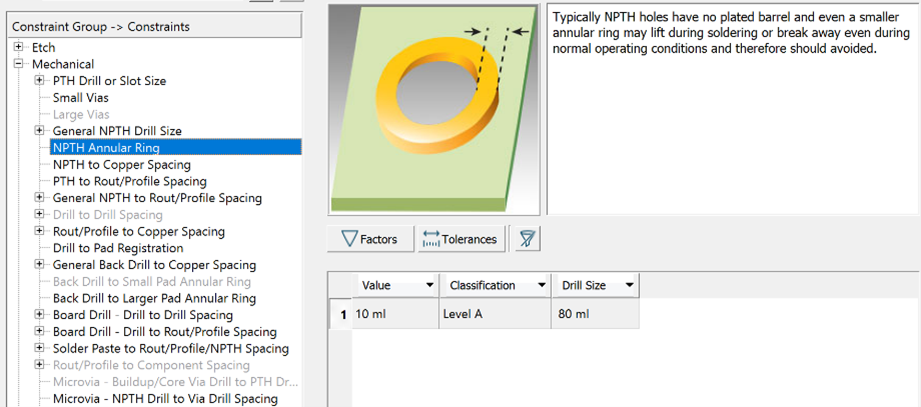Click the NPTH description text box

coord(734,110)
